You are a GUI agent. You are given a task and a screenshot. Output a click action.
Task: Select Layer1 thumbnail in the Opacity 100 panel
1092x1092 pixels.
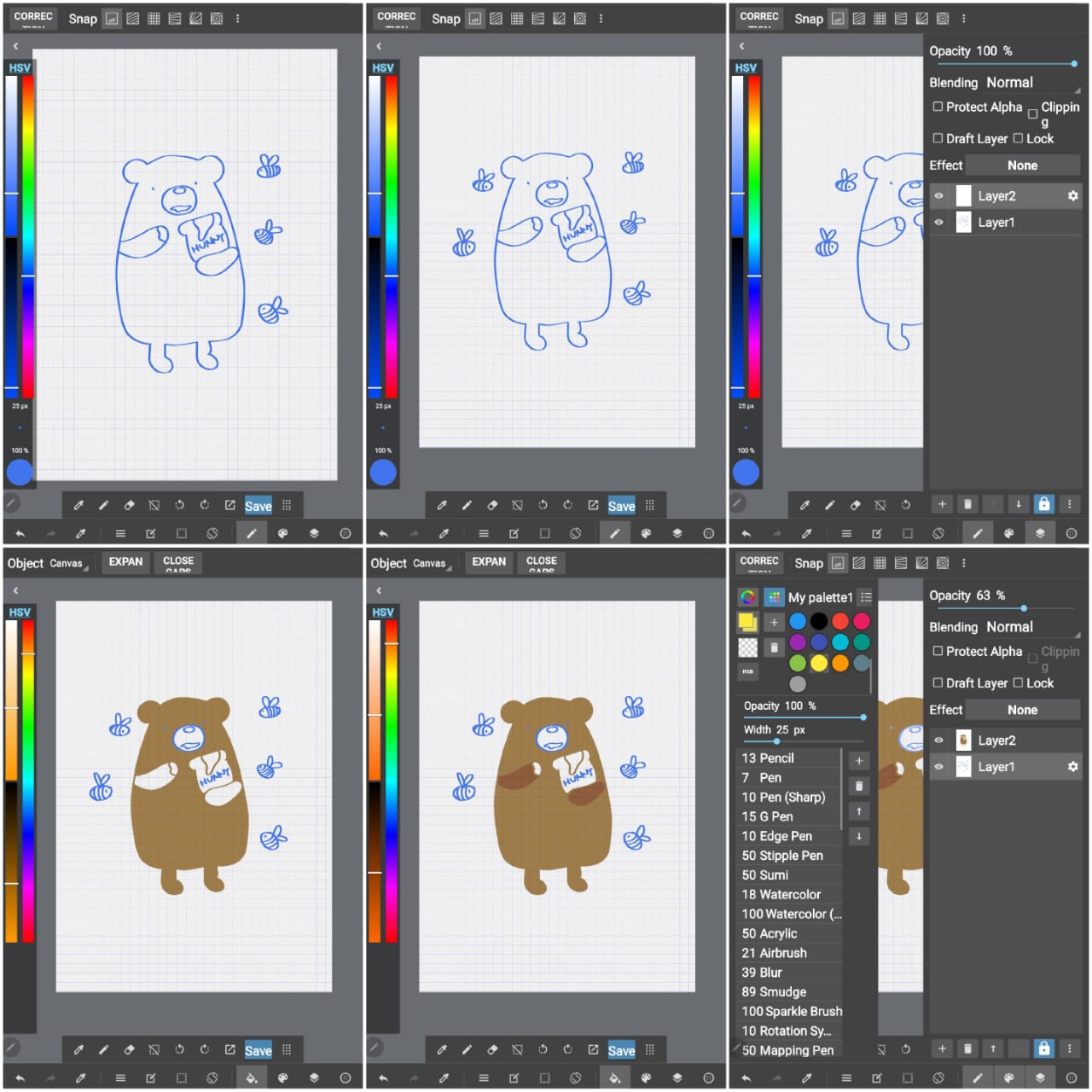pos(963,223)
